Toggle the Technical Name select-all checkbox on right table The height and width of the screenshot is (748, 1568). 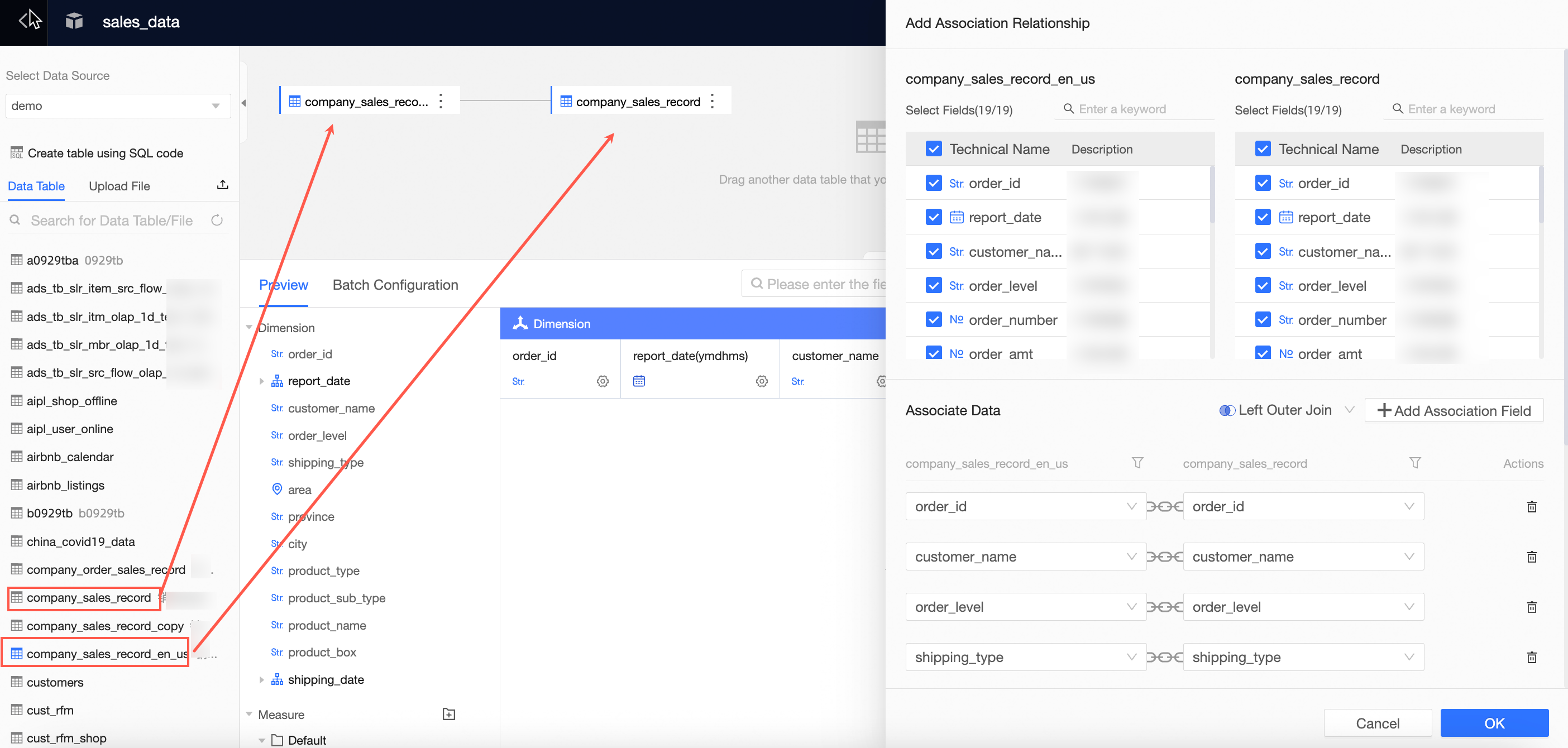tap(1263, 149)
